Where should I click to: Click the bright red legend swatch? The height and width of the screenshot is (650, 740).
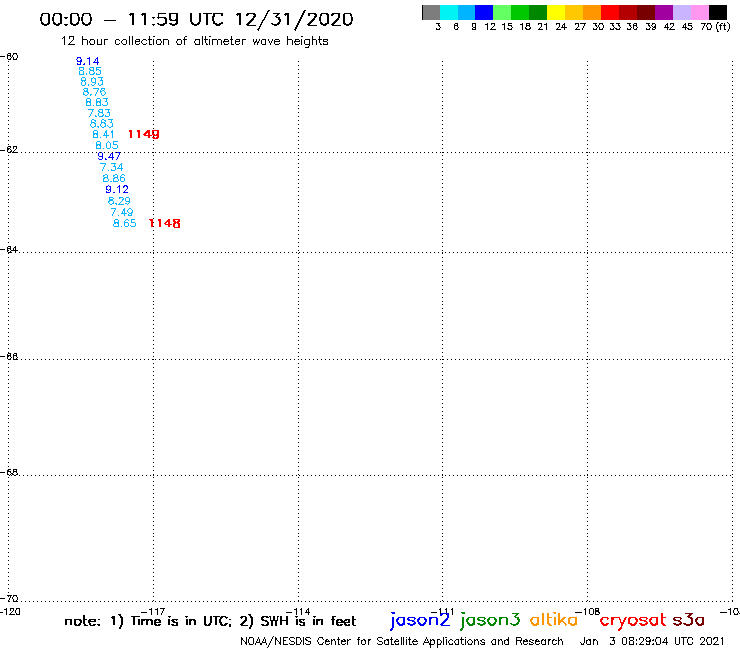pos(610,12)
